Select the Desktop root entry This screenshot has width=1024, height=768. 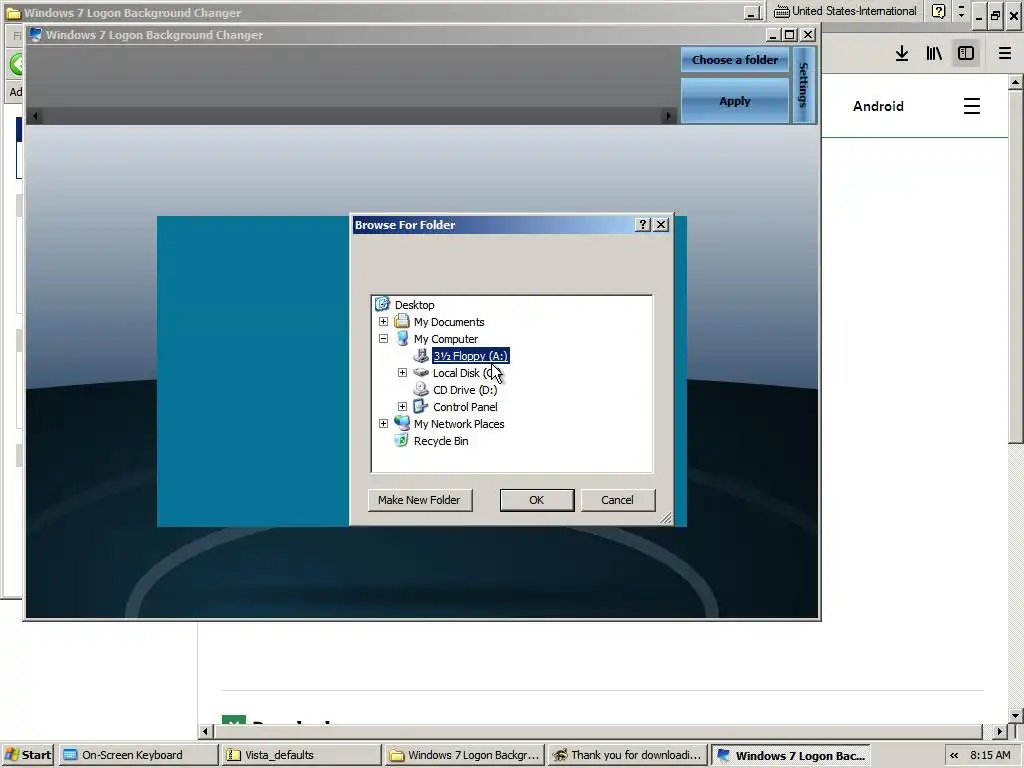coord(414,304)
